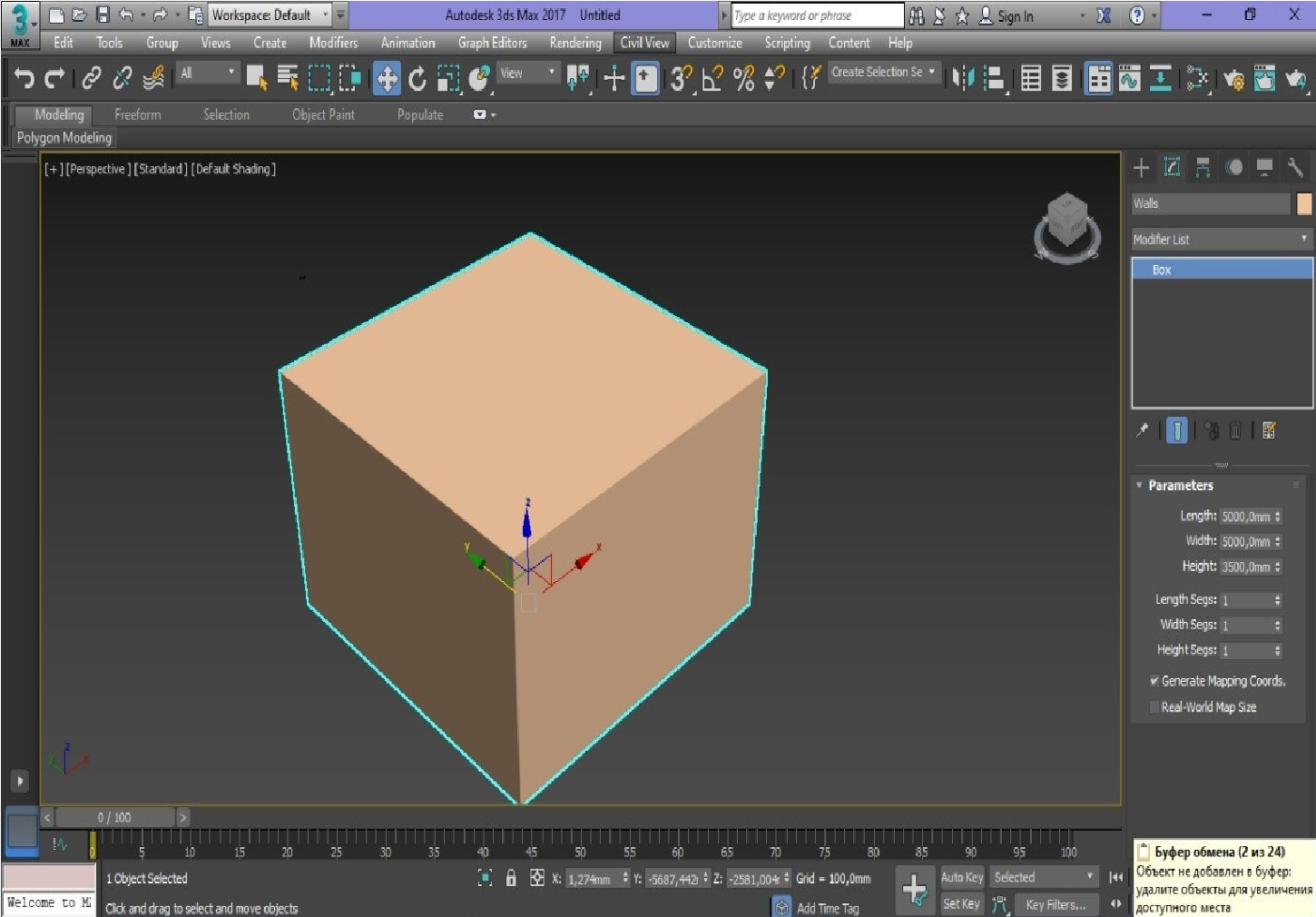Uncheck Generate Mapping Coords checkbox

(x=1154, y=681)
